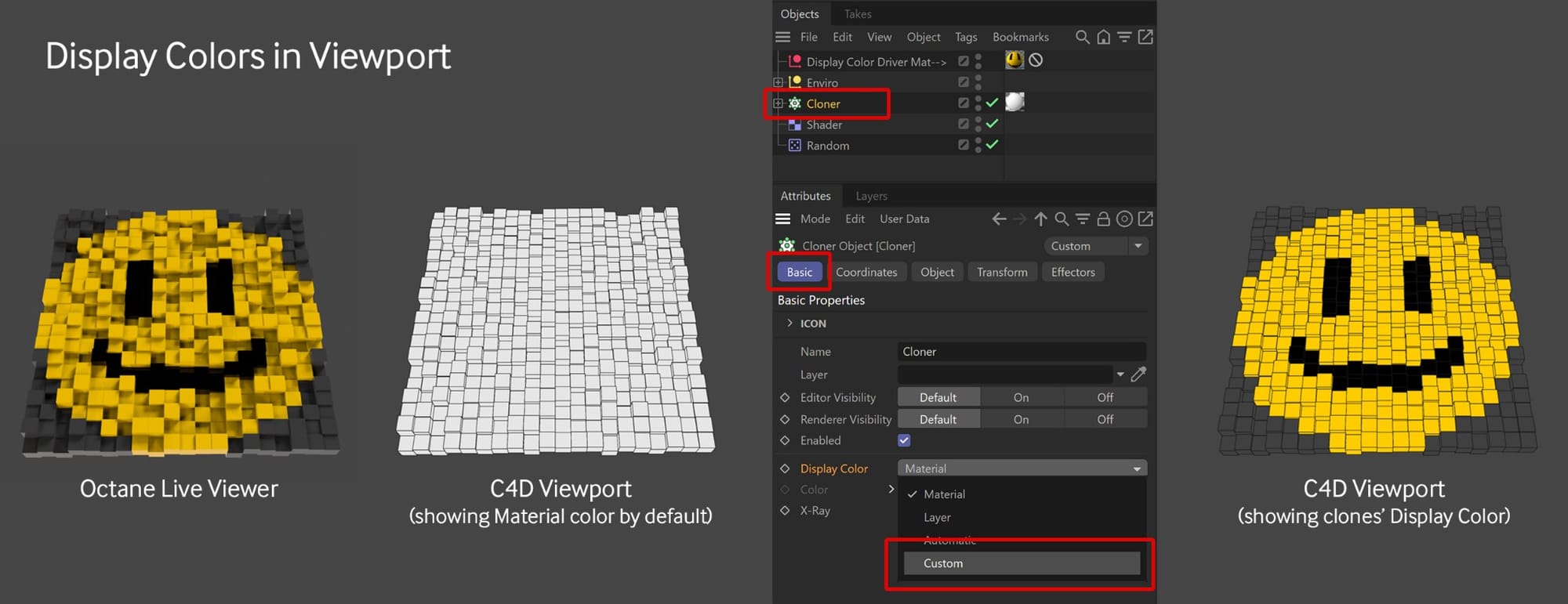The image size is (1568, 604).
Task: Open the Attributes panel hamburger menu
Action: pos(782,219)
